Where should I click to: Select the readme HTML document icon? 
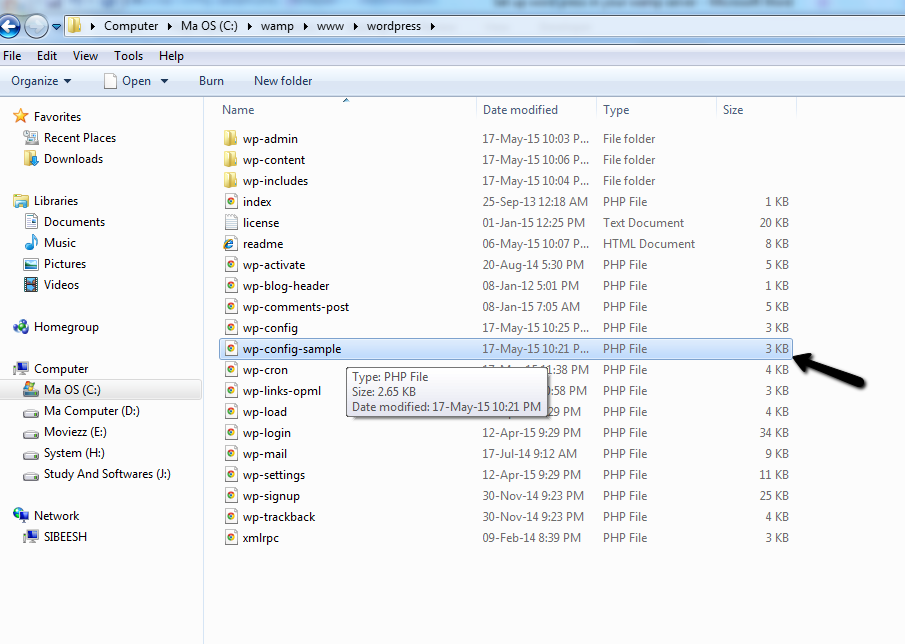coord(230,244)
